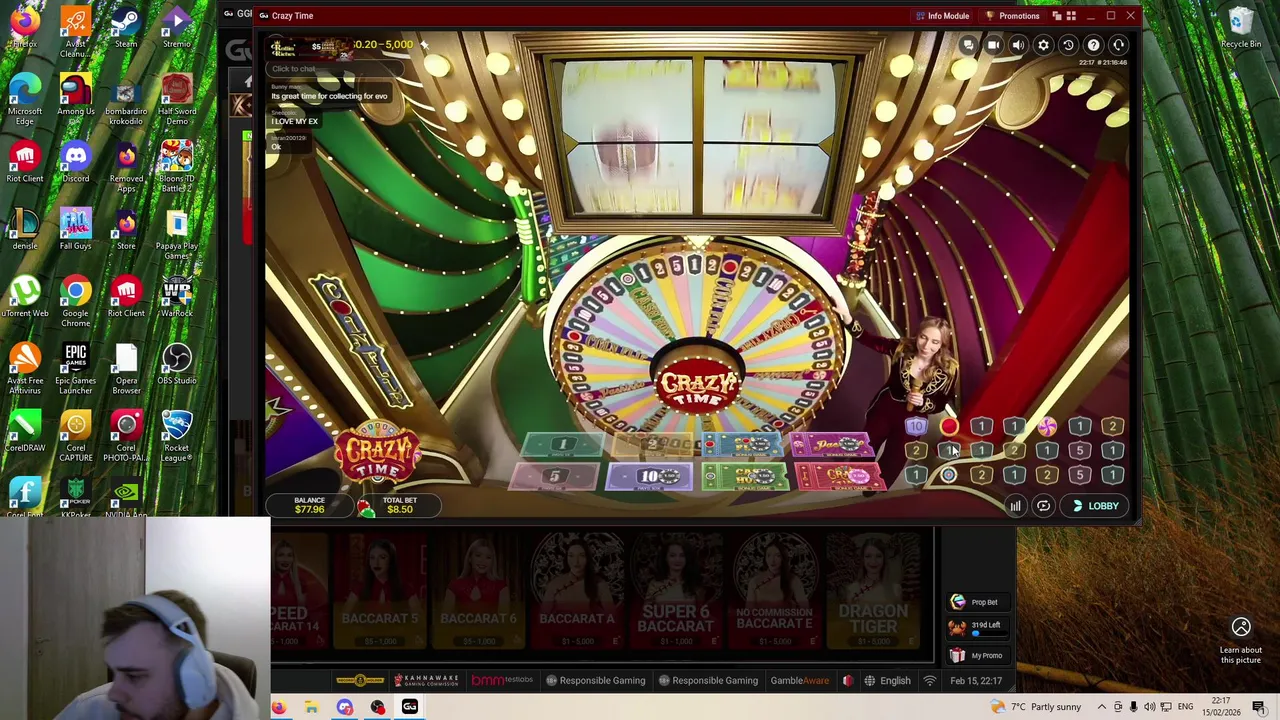Open Discord desktop shortcut

[x=75, y=161]
